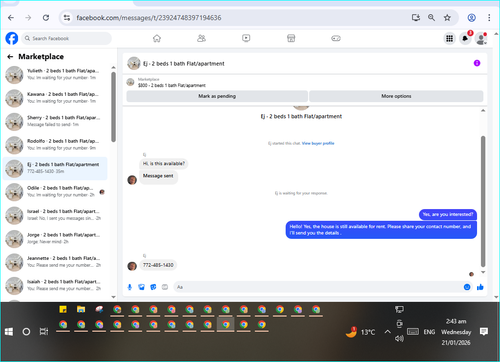Open the zoom magnifier icon in address bar
Image resolution: width=500 pixels, height=362 pixels.
coord(431,18)
